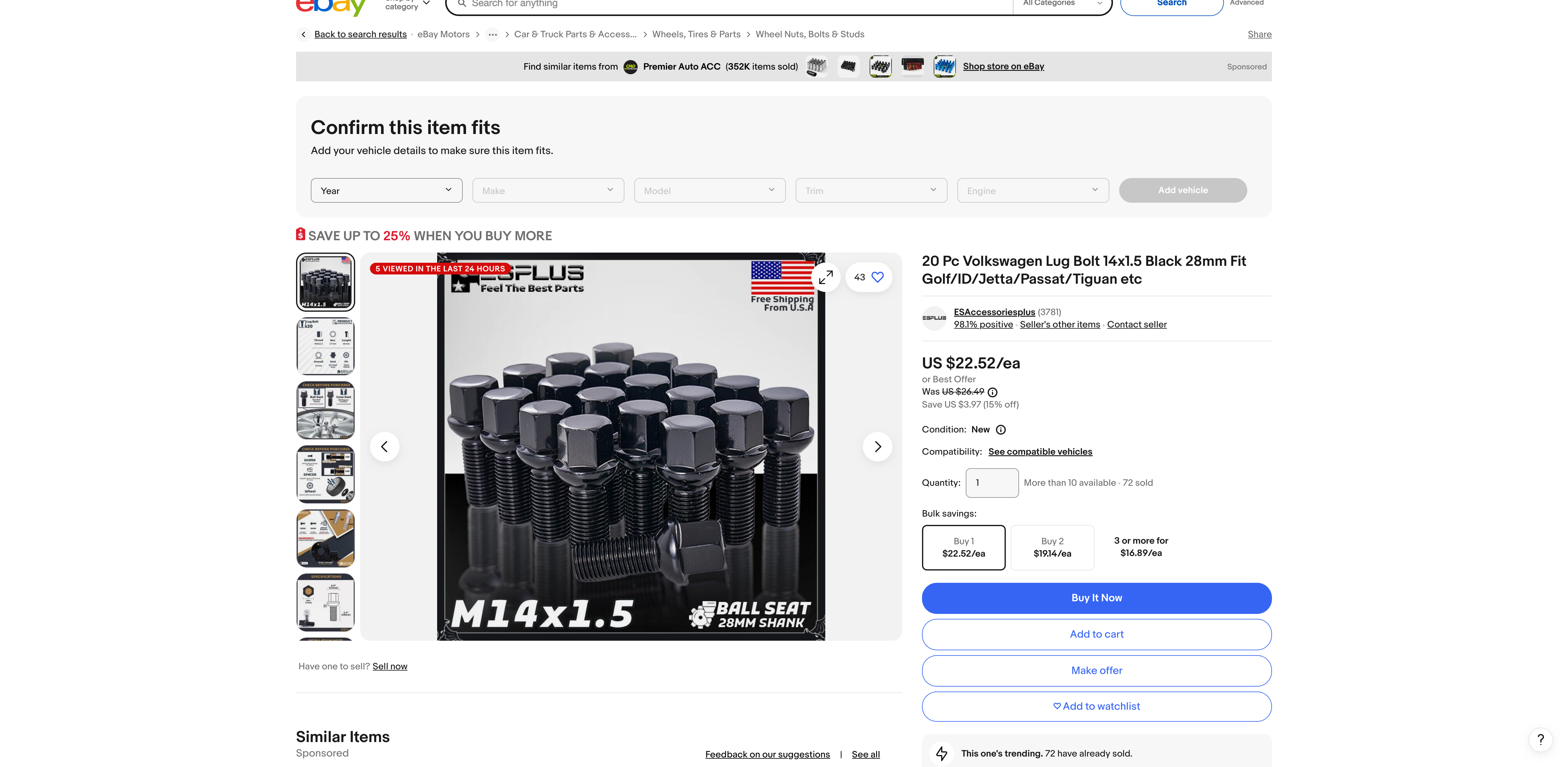The image size is (1568, 767).
Task: Open the All Categories dropdown
Action: pyautogui.click(x=1062, y=4)
